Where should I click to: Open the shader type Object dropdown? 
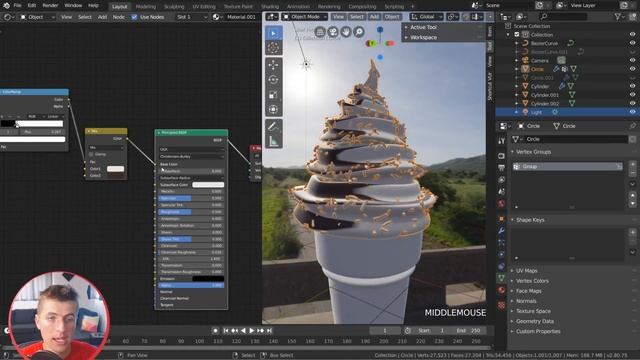coord(38,17)
